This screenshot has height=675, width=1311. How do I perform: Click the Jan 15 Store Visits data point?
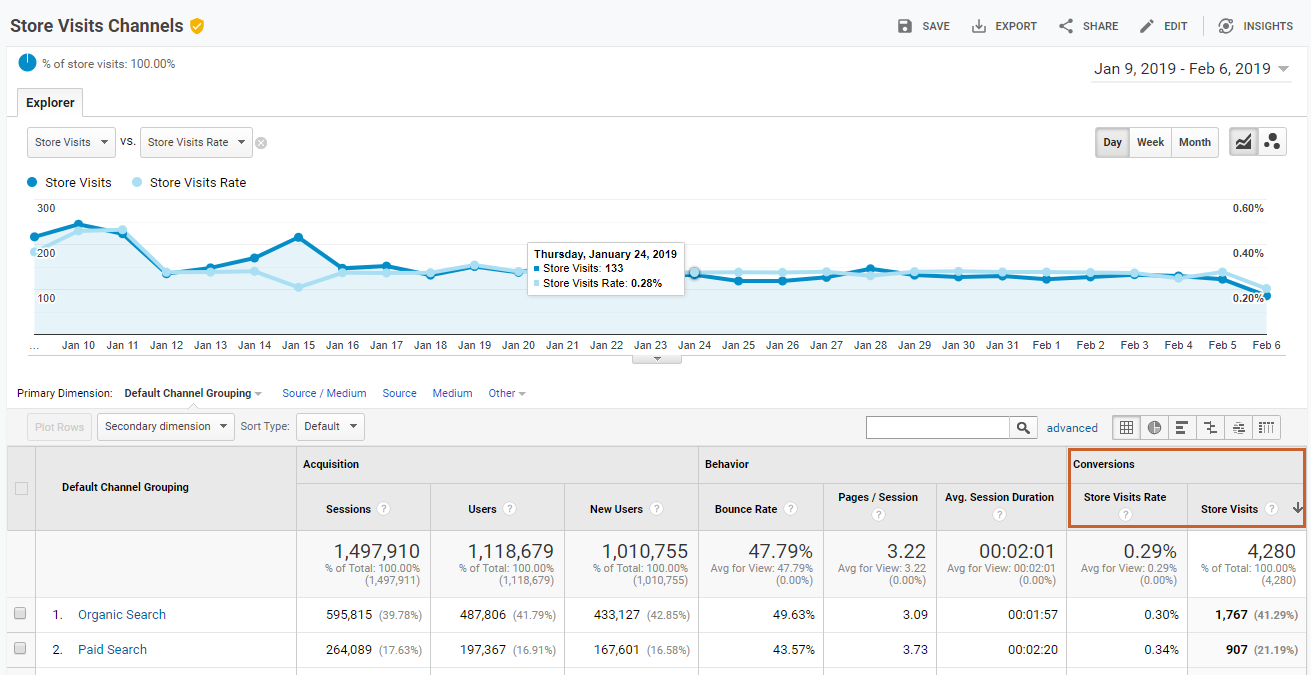pos(299,238)
